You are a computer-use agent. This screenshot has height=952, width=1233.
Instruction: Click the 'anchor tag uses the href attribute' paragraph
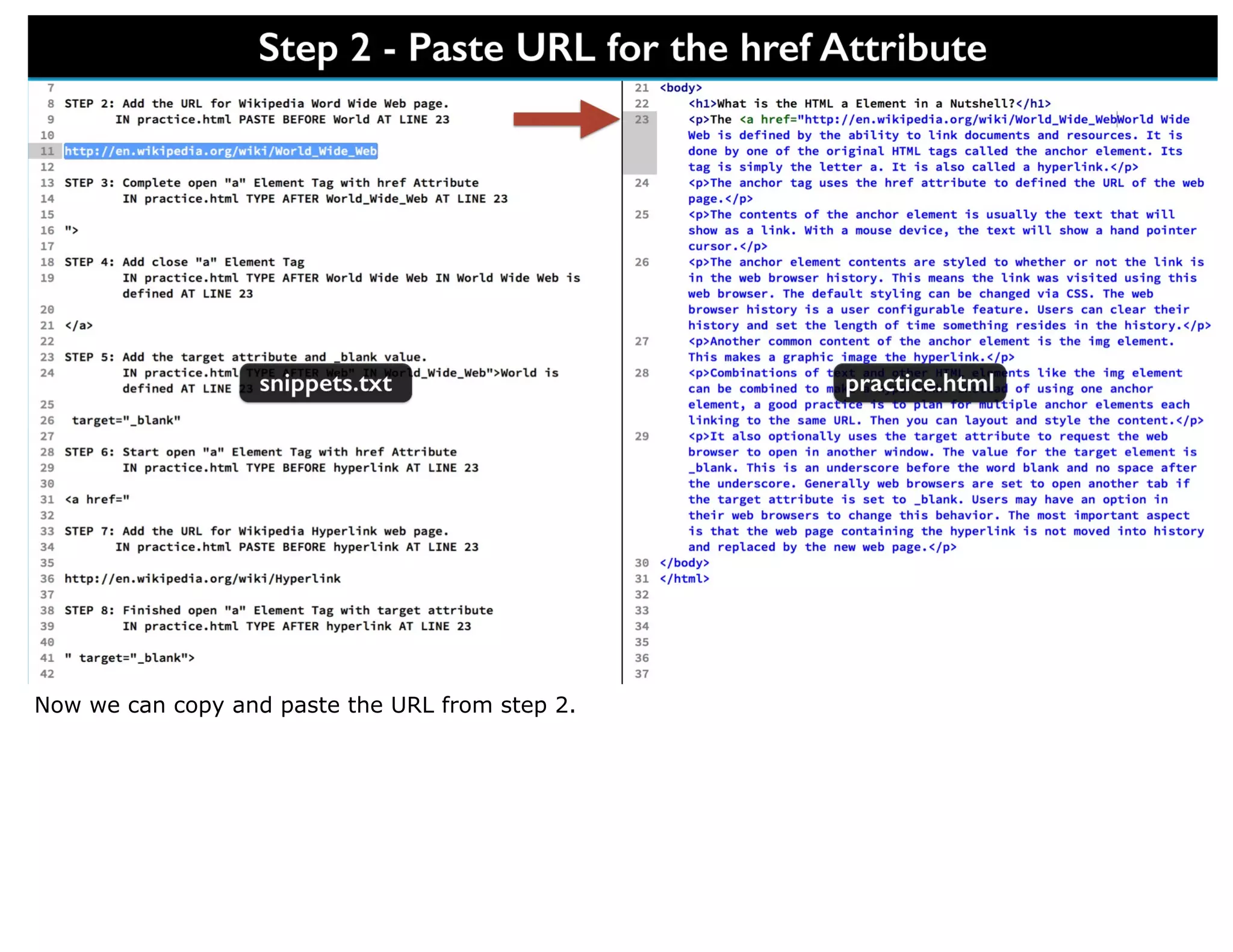pyautogui.click(x=946, y=190)
